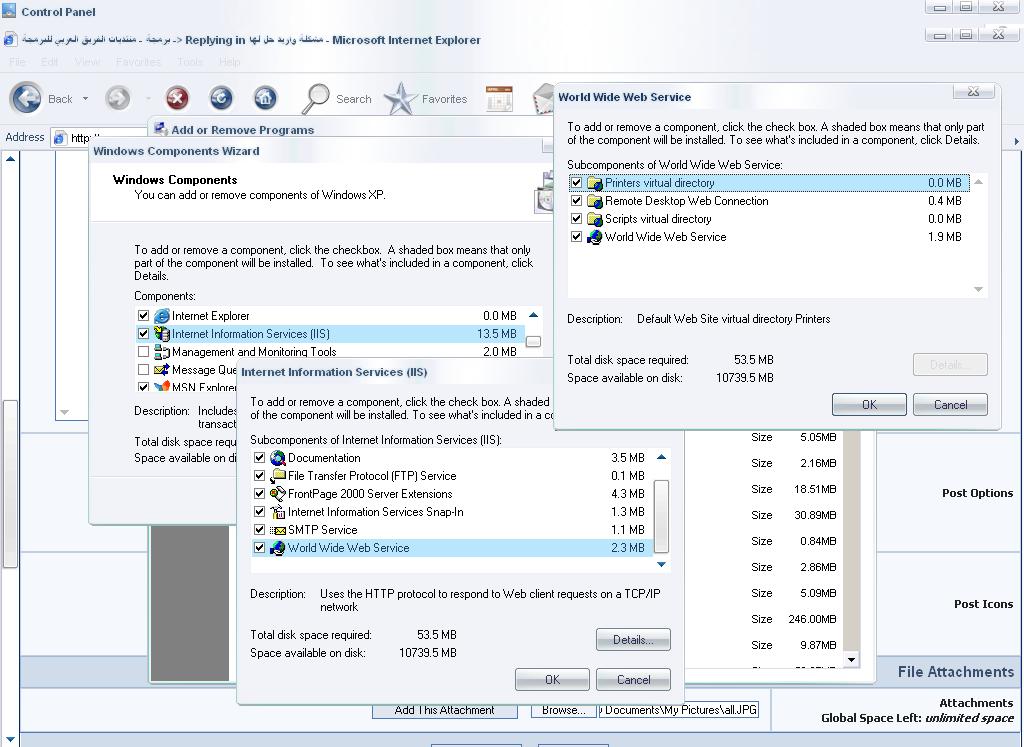Open Back button history dropdown arrow
Image resolution: width=1024 pixels, height=747 pixels.
pos(85,99)
